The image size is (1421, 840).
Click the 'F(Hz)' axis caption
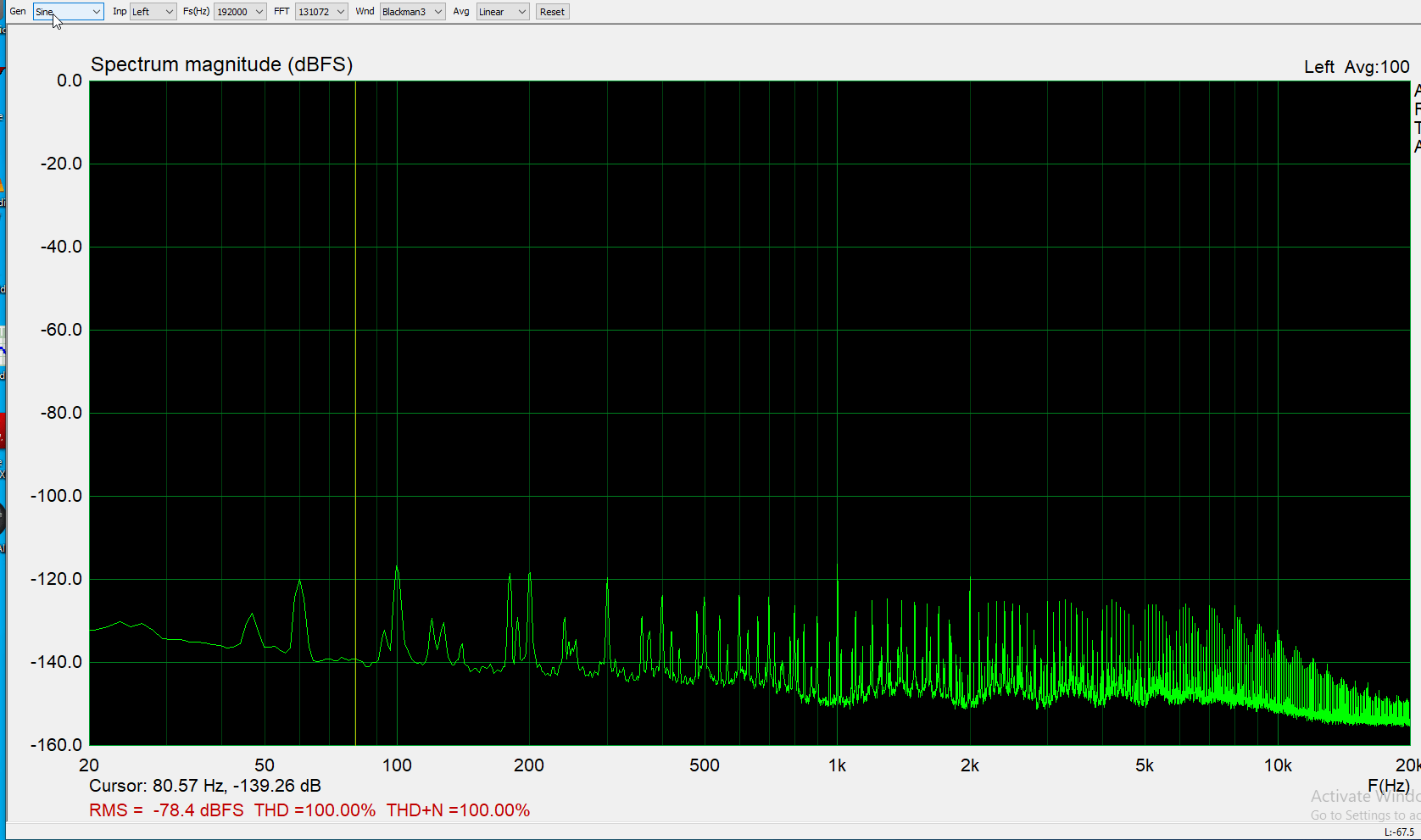click(x=1389, y=786)
